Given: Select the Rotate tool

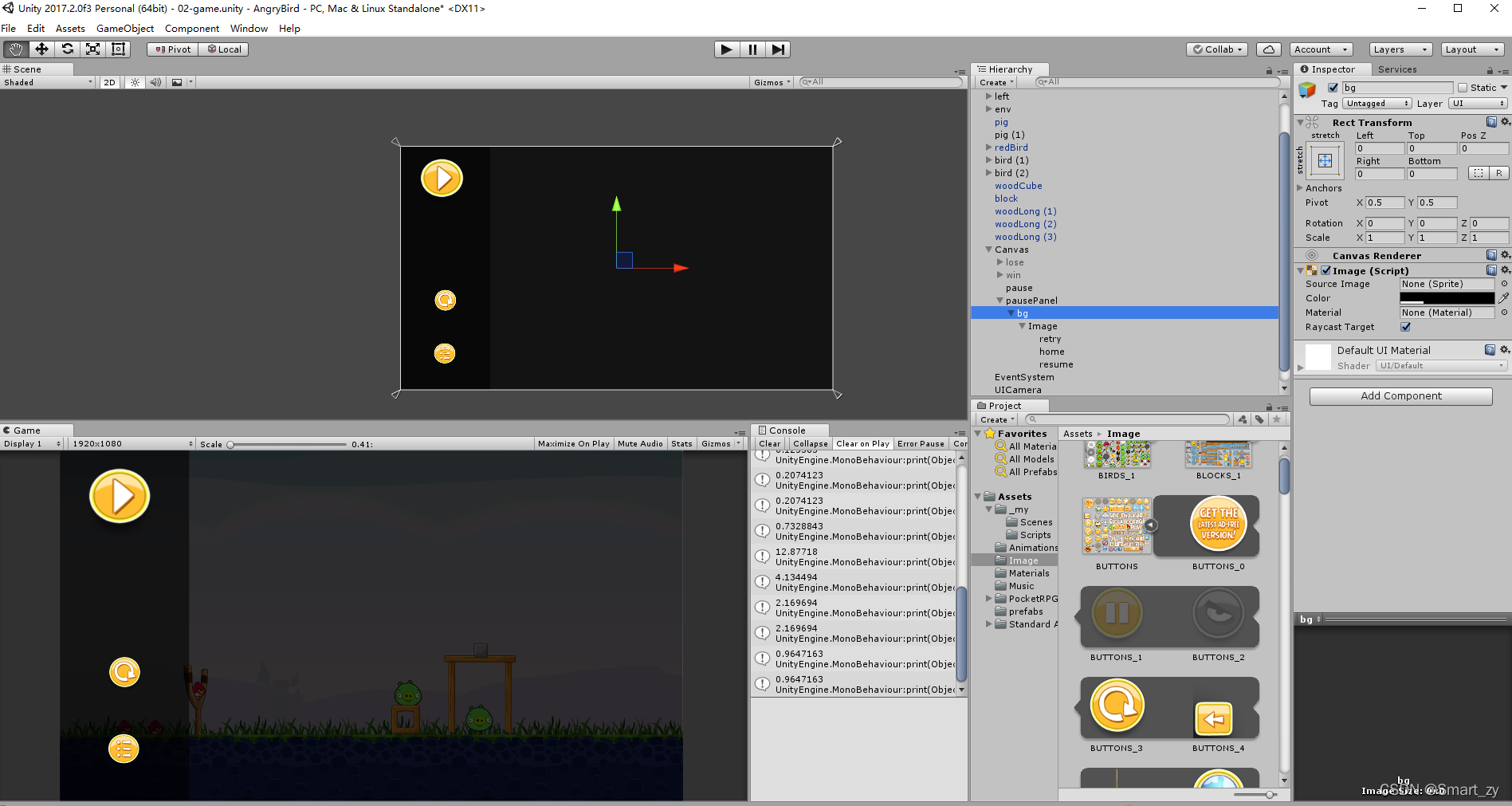Looking at the screenshot, I should tap(67, 49).
